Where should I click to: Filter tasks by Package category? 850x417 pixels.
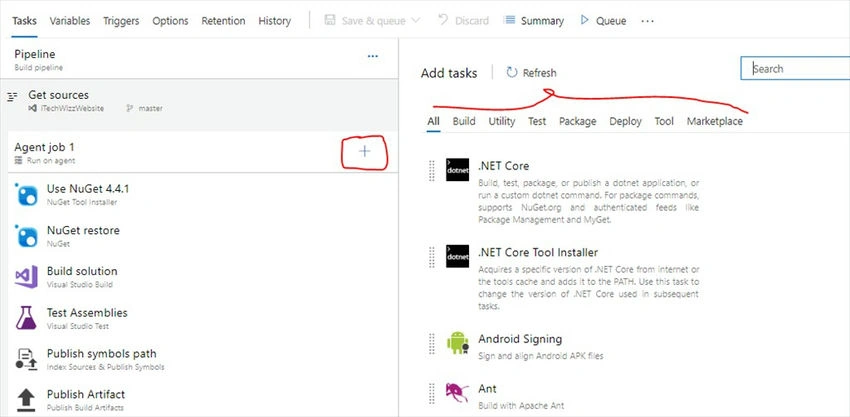[578, 121]
